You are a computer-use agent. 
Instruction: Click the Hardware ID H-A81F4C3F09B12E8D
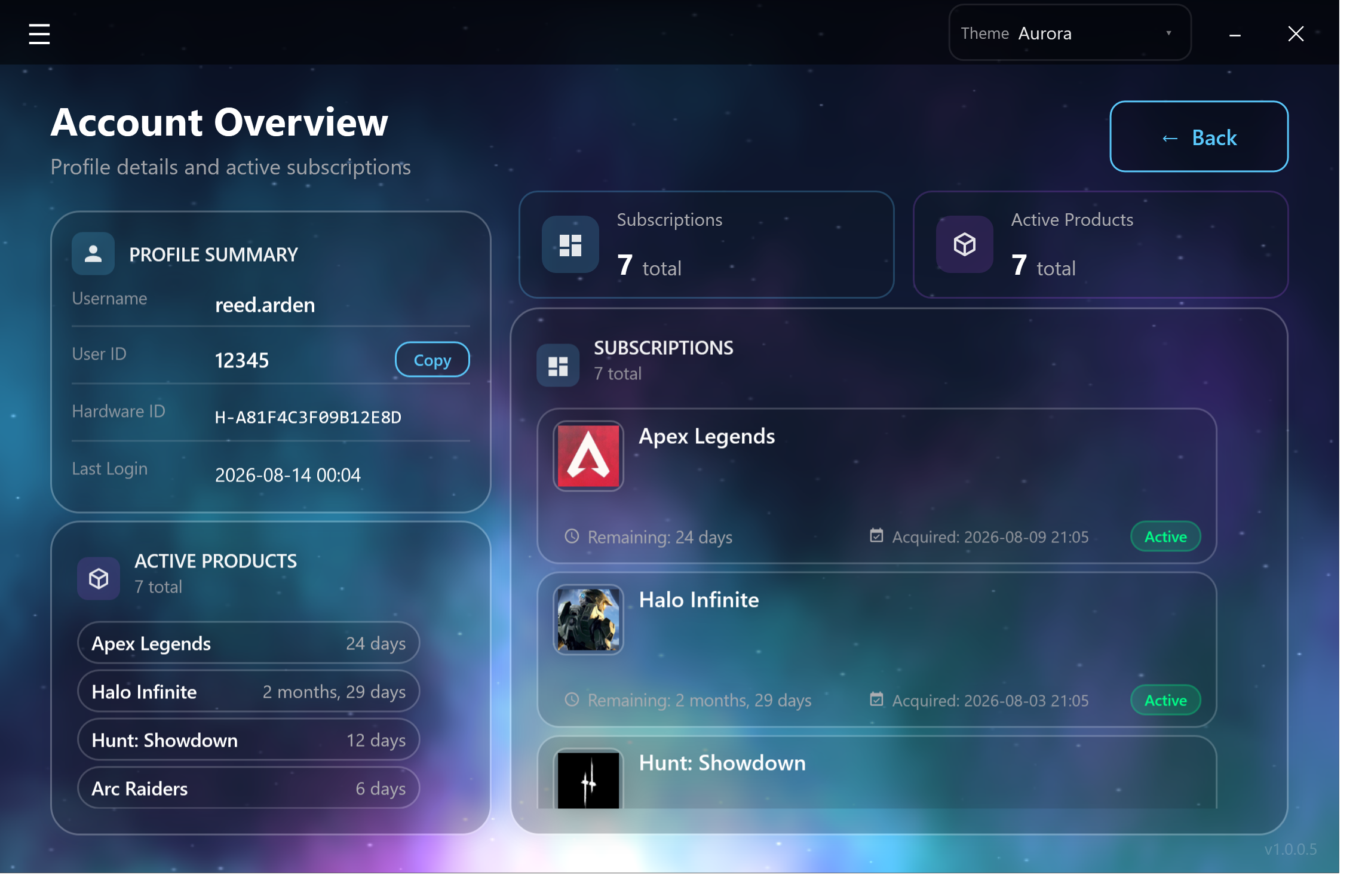[x=308, y=417]
